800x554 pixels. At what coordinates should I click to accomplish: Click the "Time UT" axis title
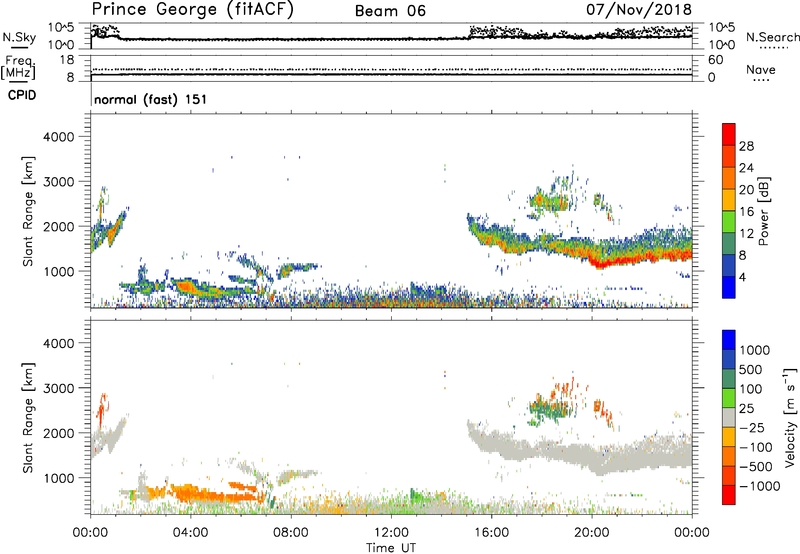pos(391,548)
